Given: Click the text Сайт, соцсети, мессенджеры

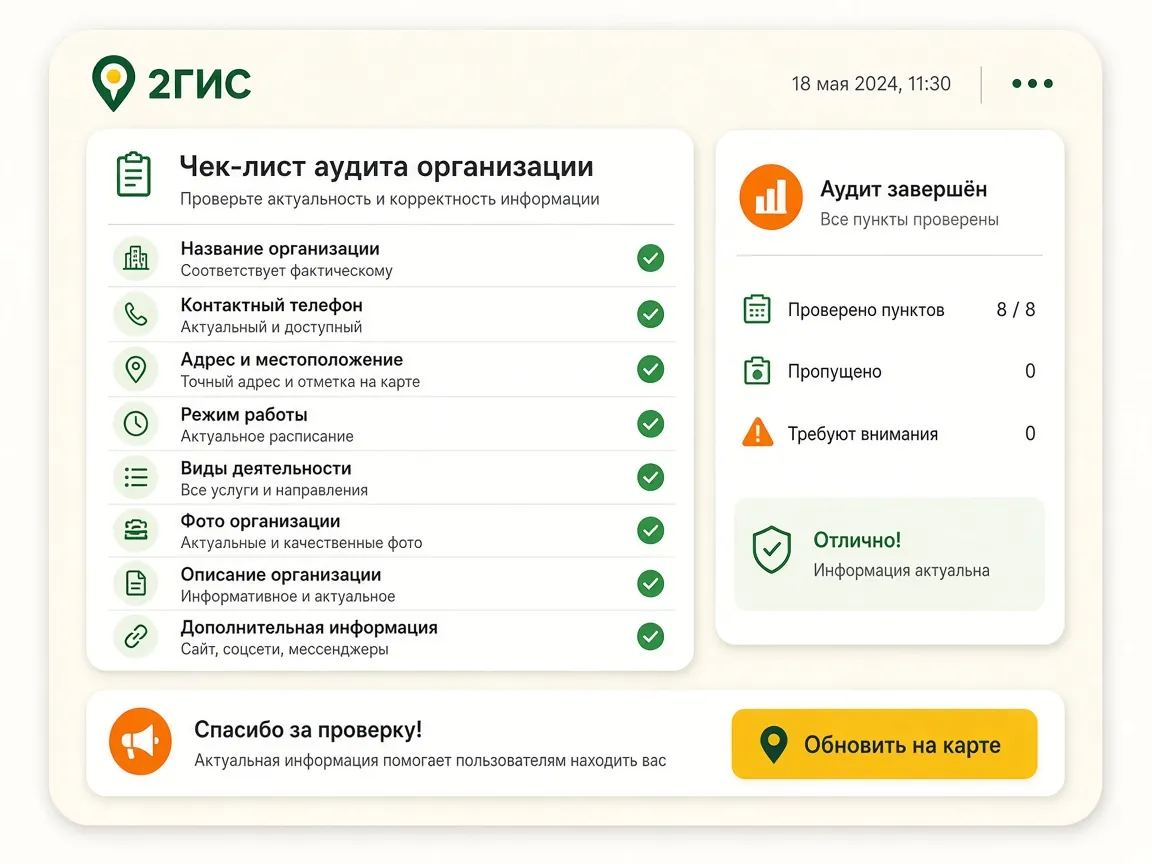Looking at the screenshot, I should [x=284, y=649].
